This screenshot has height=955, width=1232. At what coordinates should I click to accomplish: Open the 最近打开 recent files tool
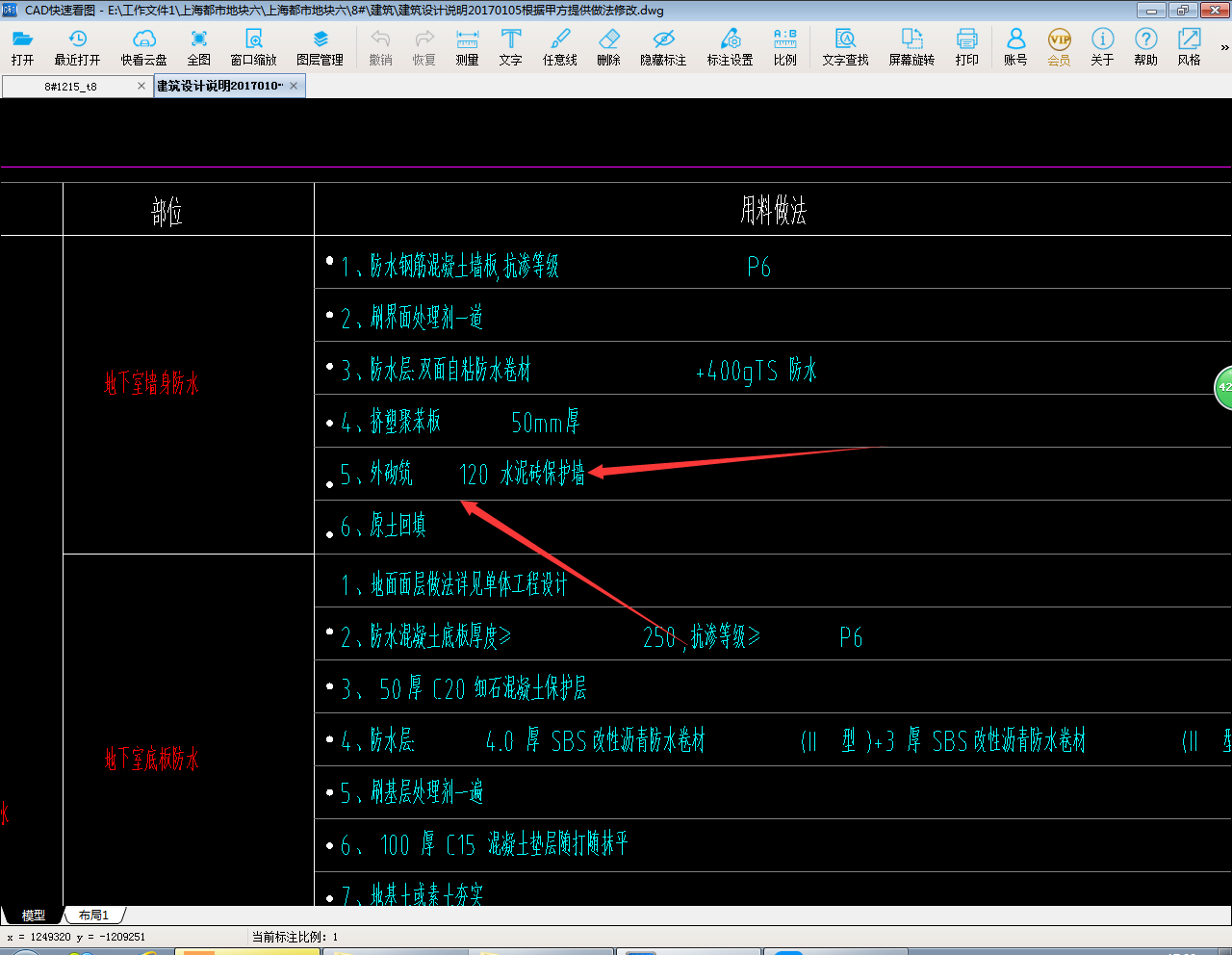(x=77, y=46)
